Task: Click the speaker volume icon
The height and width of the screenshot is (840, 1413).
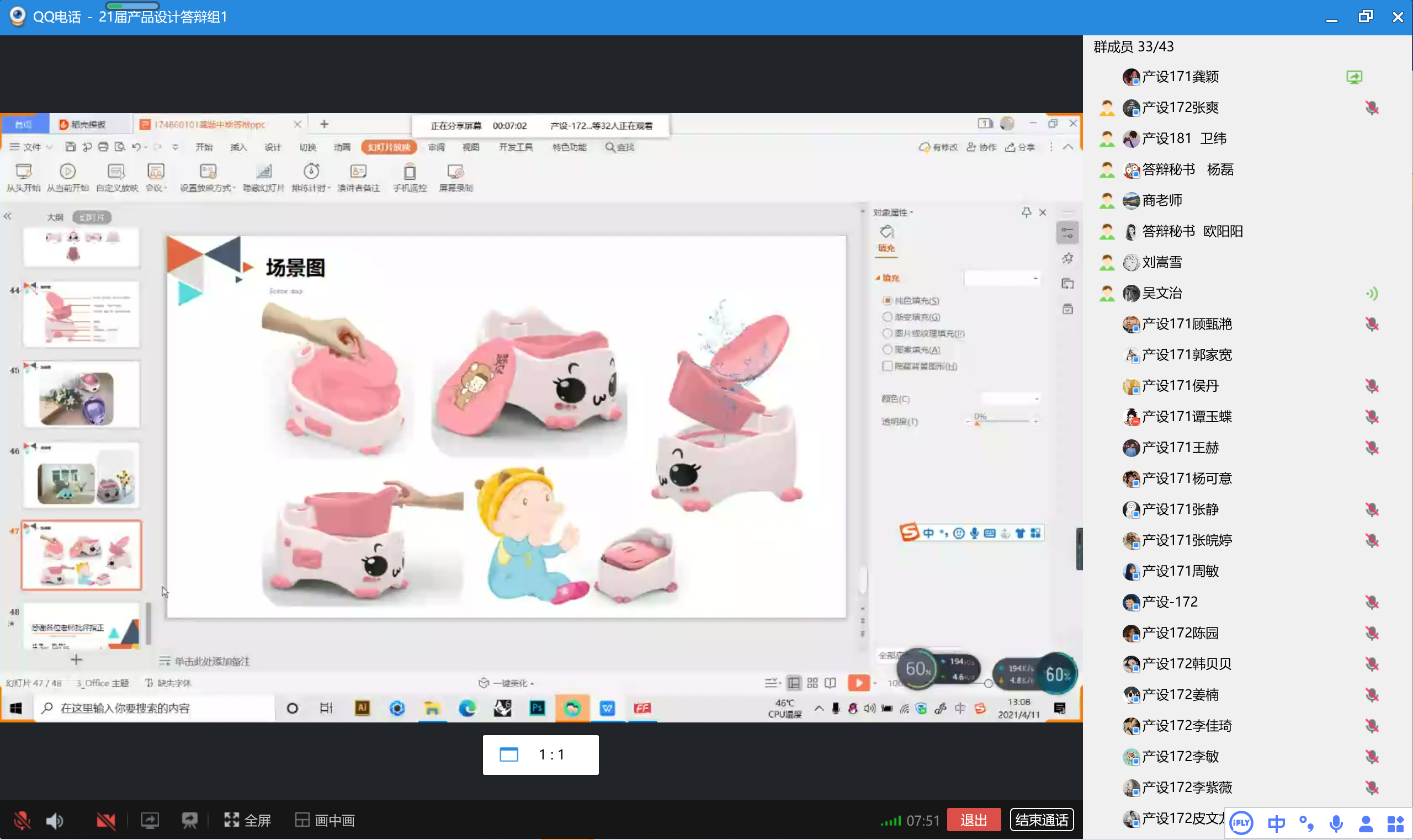Action: [55, 820]
